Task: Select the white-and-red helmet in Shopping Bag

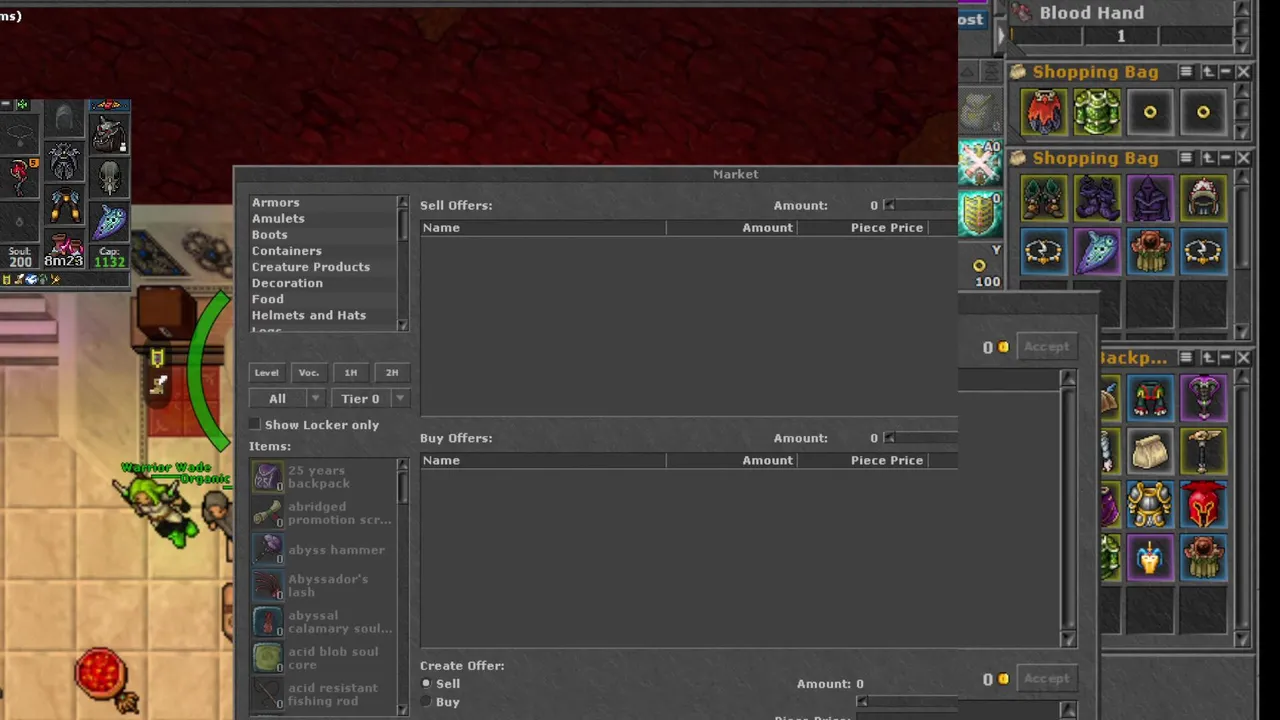Action: [x=1203, y=198]
